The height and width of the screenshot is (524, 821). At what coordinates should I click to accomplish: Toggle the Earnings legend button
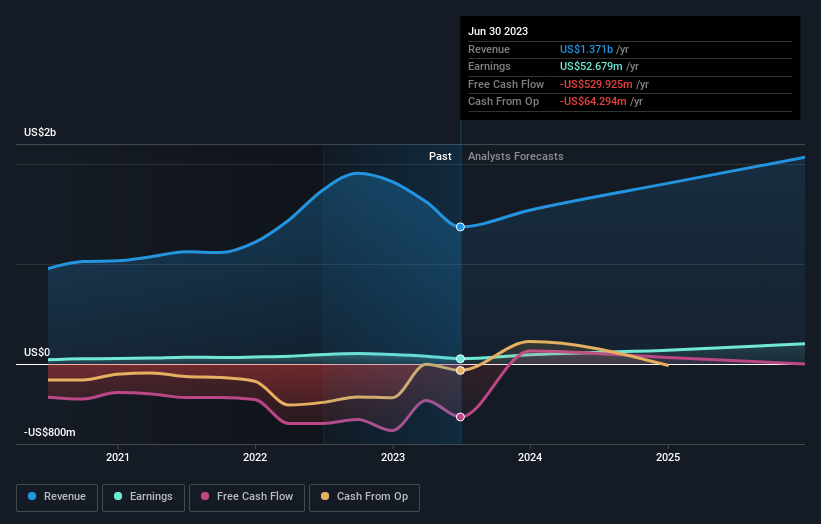[x=143, y=497]
